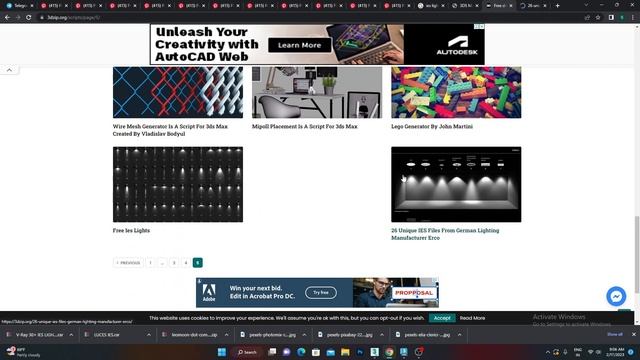Open Microsoft Store from taskbar
Viewport: 640px width, 360px height.
pyautogui.click(x=316, y=352)
